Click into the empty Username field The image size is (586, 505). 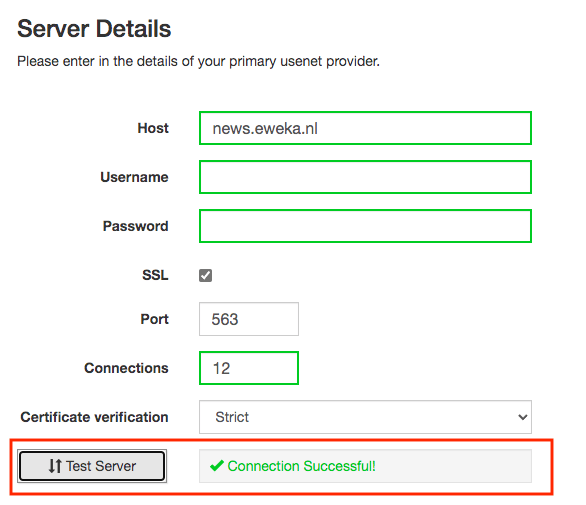pyautogui.click(x=365, y=177)
